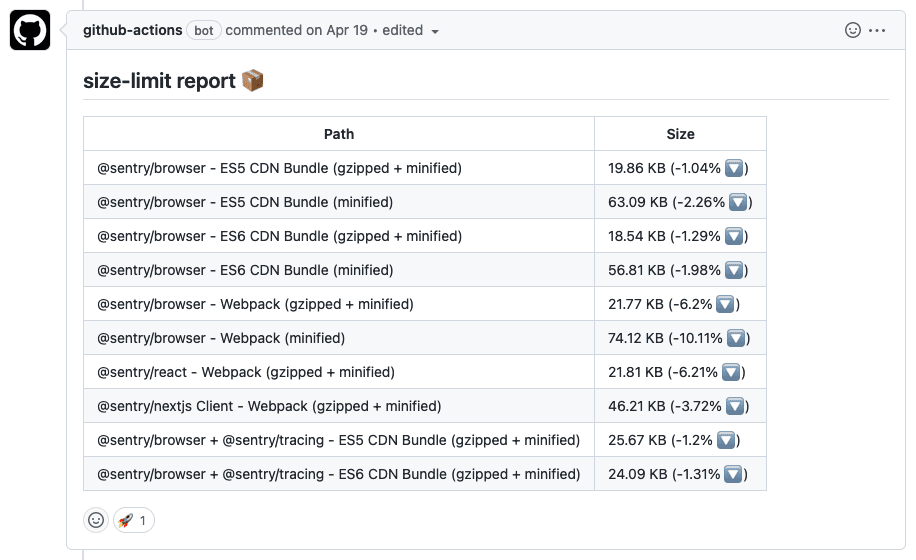Click the '24.09 KB (-1.31%' size value
This screenshot has width=916, height=560.
point(664,474)
